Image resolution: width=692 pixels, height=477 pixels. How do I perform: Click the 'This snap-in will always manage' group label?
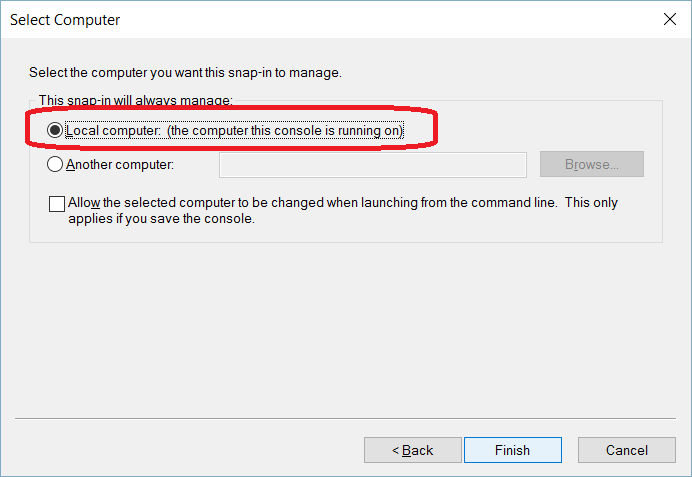click(x=135, y=100)
